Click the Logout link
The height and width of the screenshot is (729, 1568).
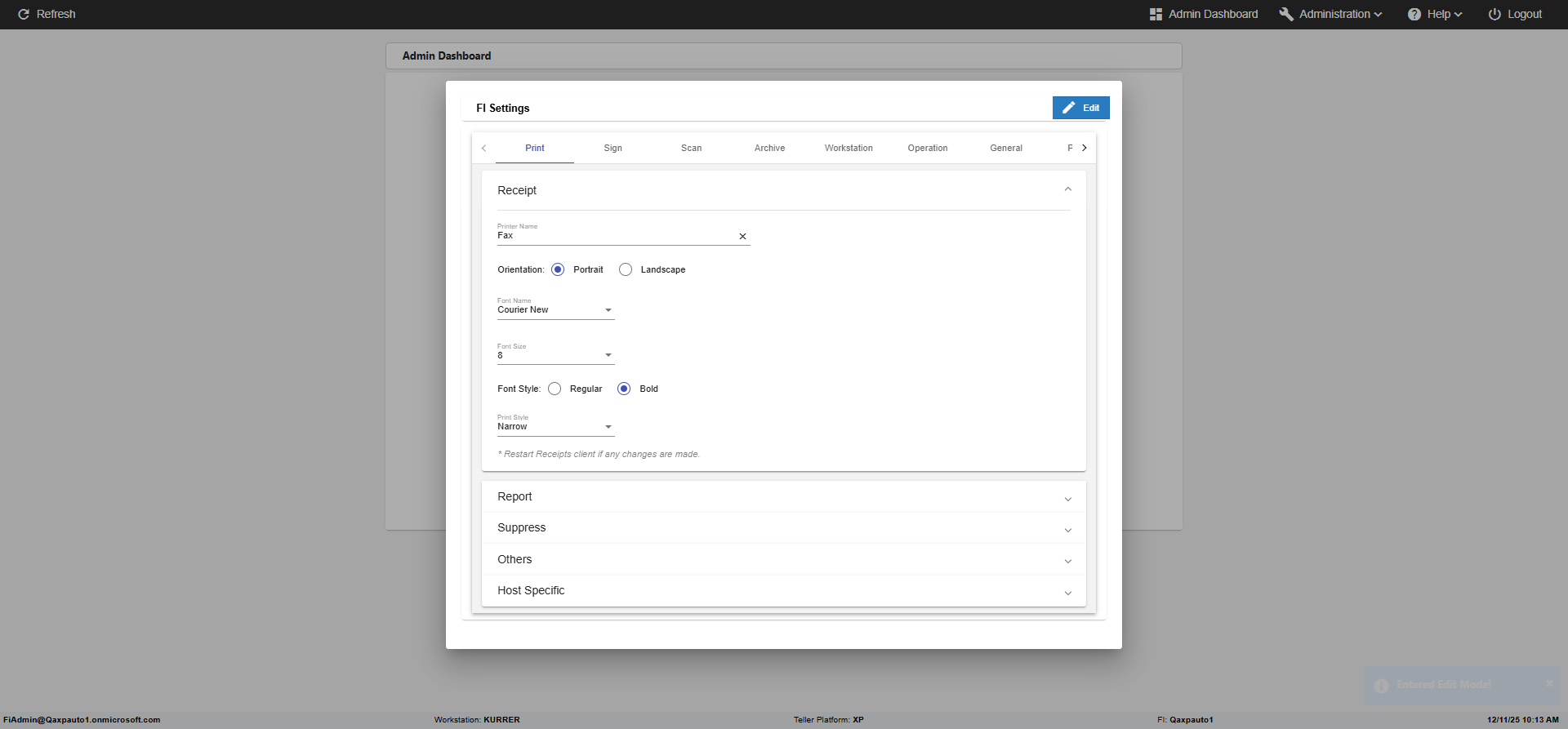tap(1515, 14)
